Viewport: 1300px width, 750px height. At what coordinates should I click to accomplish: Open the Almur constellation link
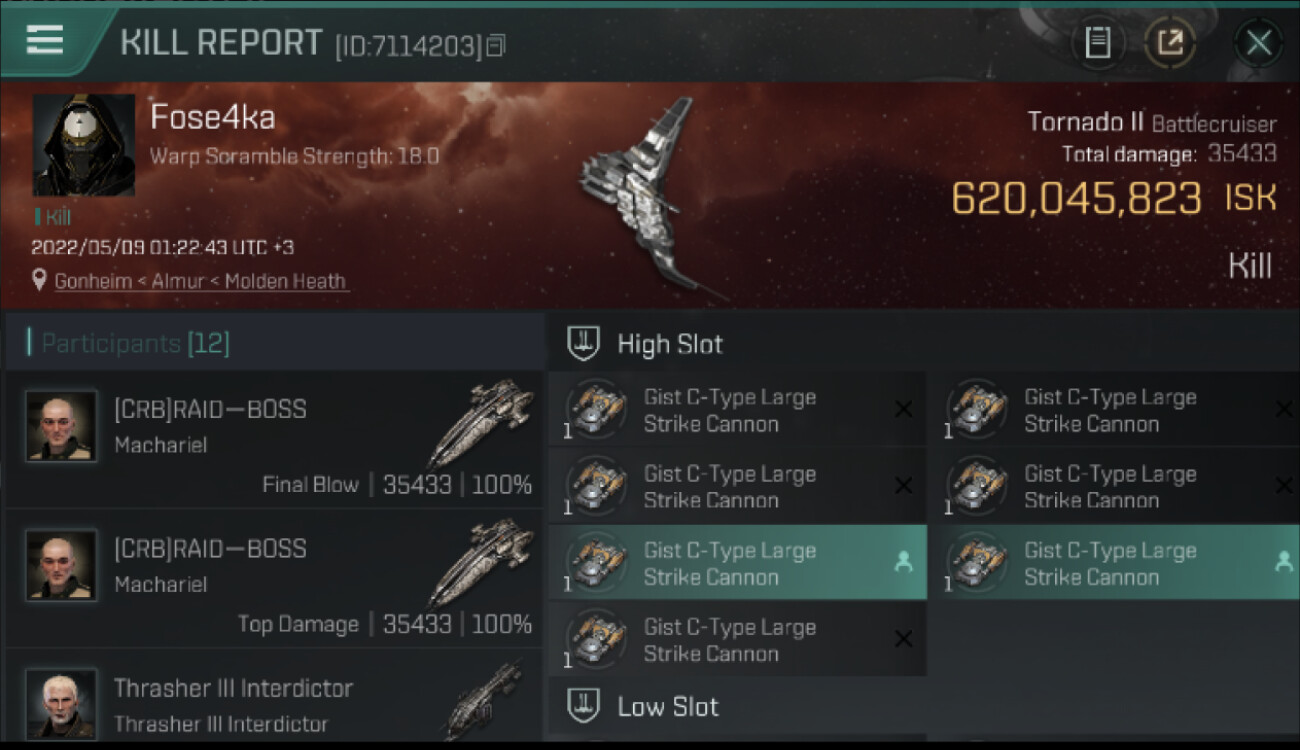coord(181,281)
